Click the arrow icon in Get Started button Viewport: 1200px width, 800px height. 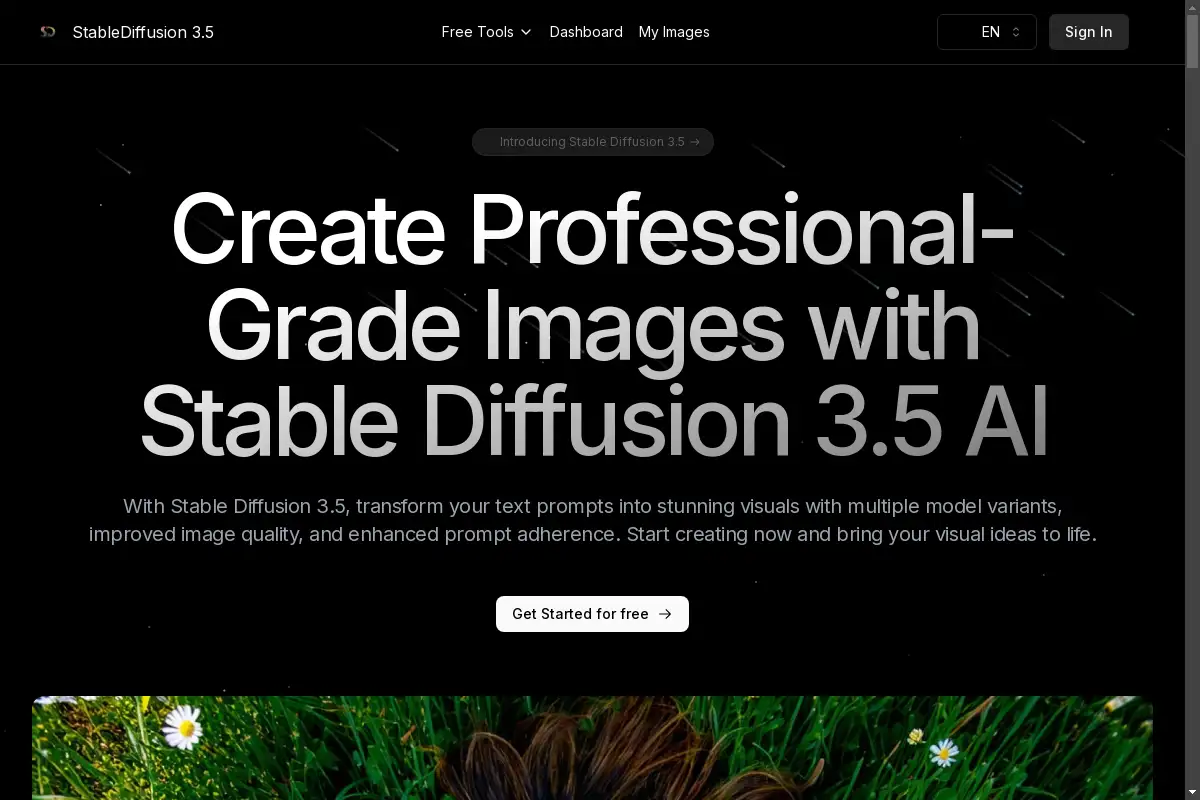tap(664, 614)
